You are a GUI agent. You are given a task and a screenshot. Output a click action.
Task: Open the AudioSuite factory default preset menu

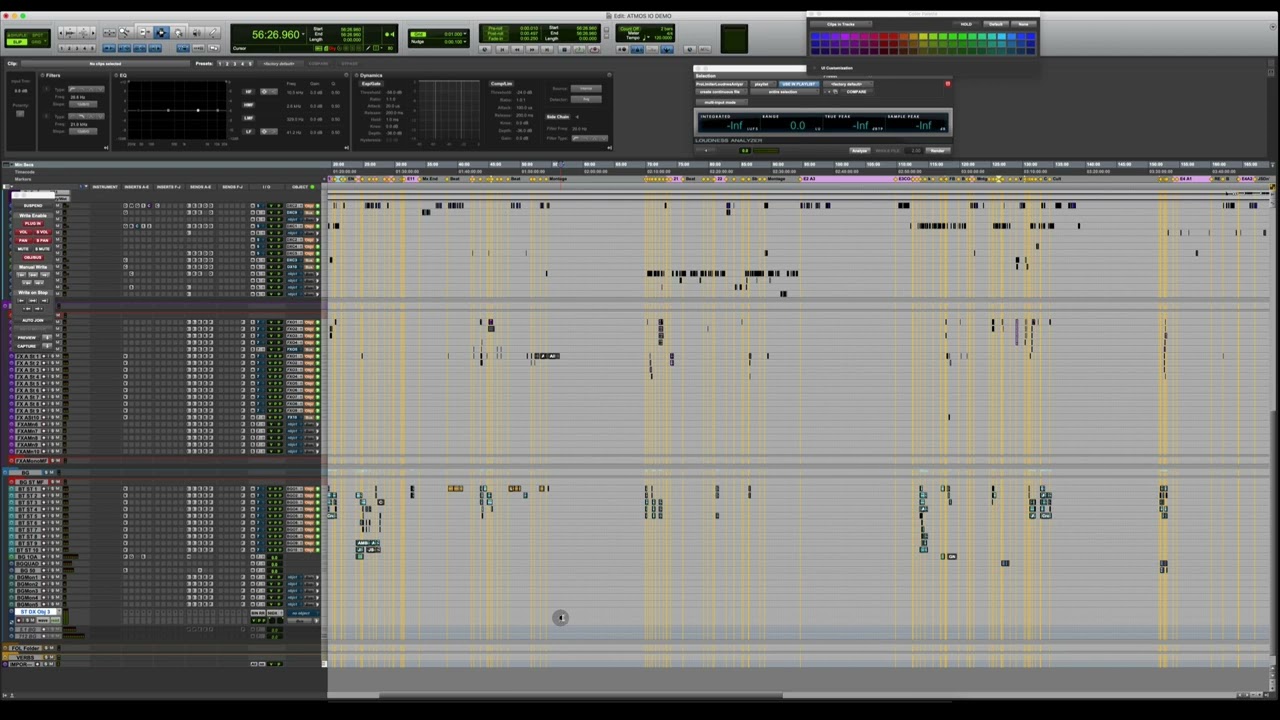pyautogui.click(x=848, y=84)
